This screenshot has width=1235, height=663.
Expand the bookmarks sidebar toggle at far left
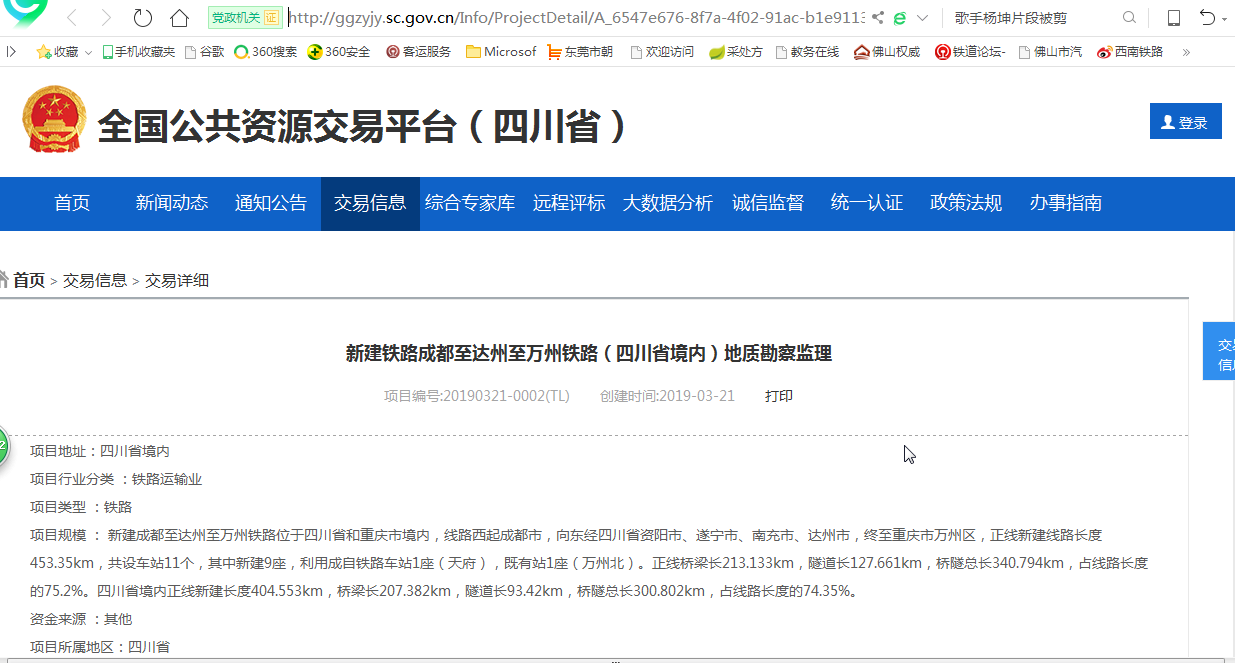coord(11,52)
